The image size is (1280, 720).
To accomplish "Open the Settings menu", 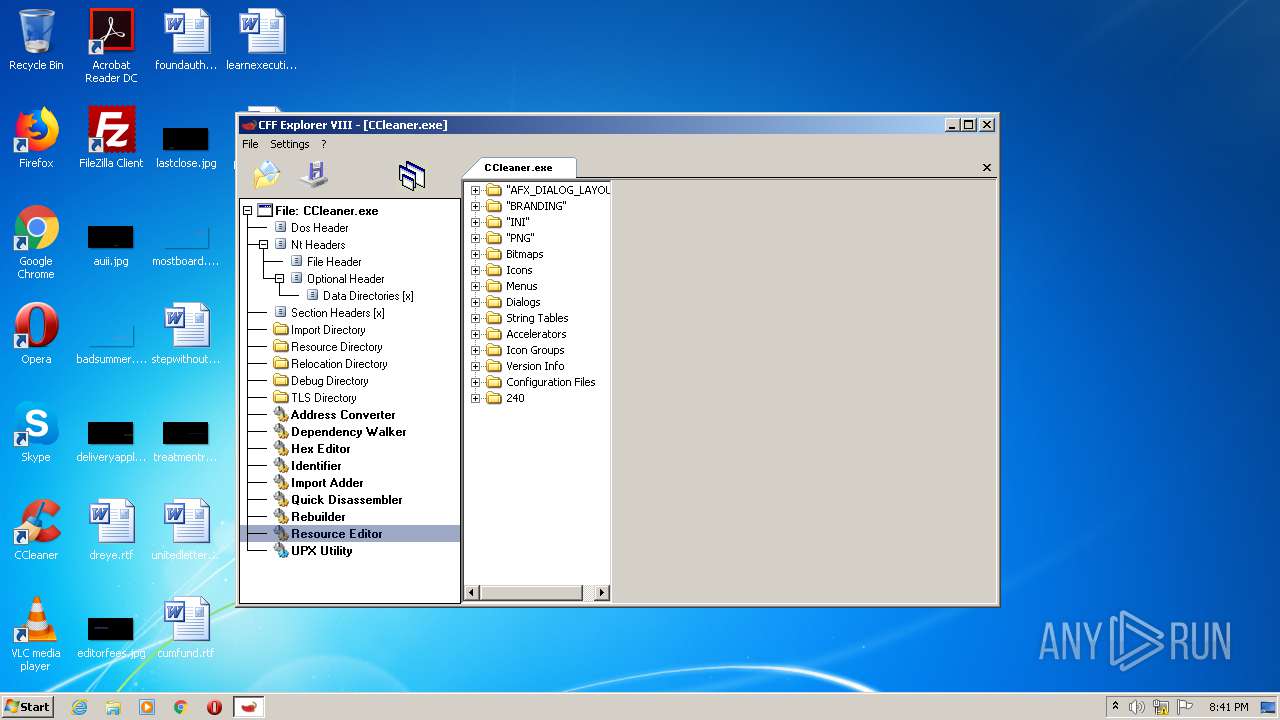I will pyautogui.click(x=290, y=144).
